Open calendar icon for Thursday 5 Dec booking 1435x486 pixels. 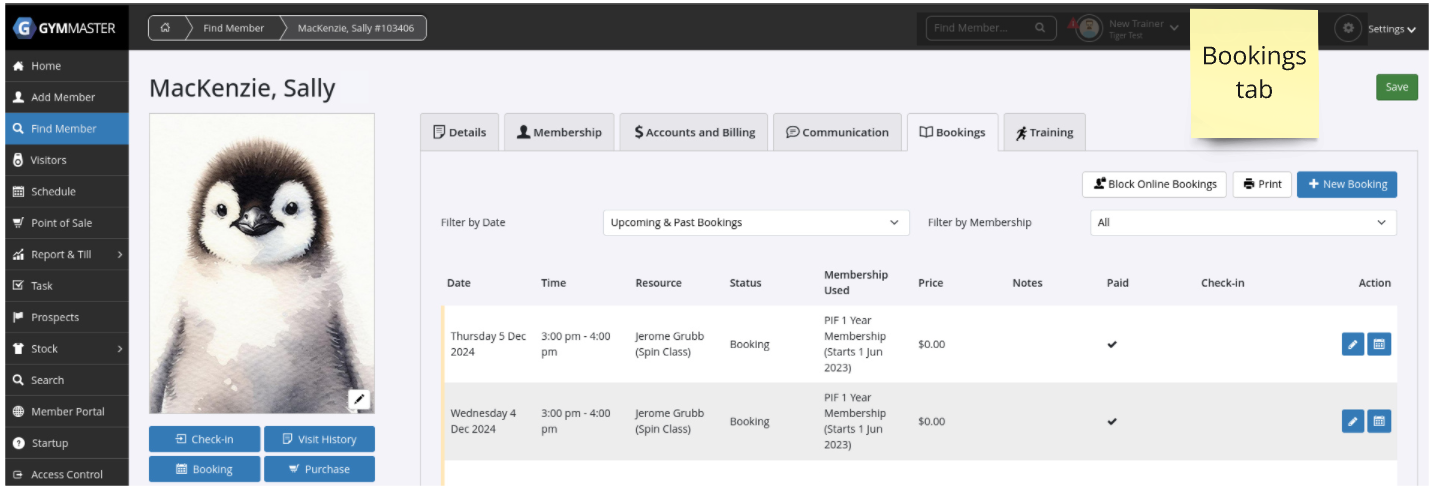(x=1379, y=344)
